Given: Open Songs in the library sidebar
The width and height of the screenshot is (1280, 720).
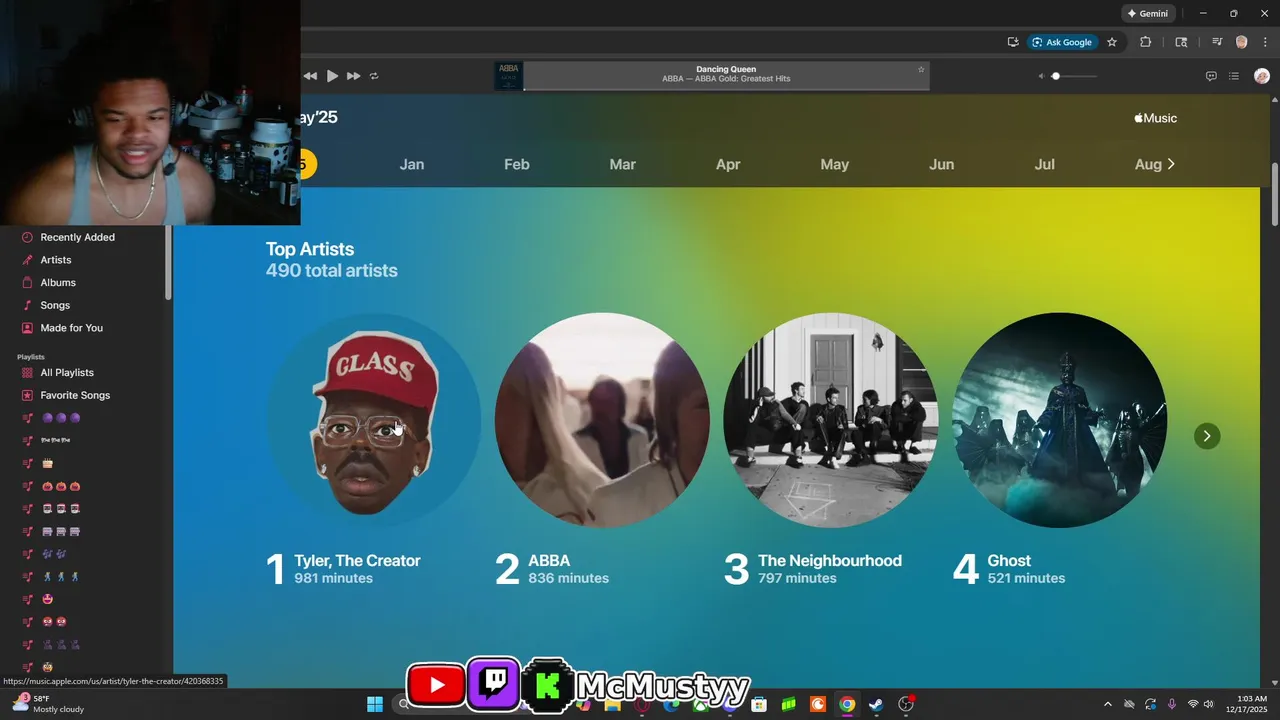Looking at the screenshot, I should click(x=55, y=305).
